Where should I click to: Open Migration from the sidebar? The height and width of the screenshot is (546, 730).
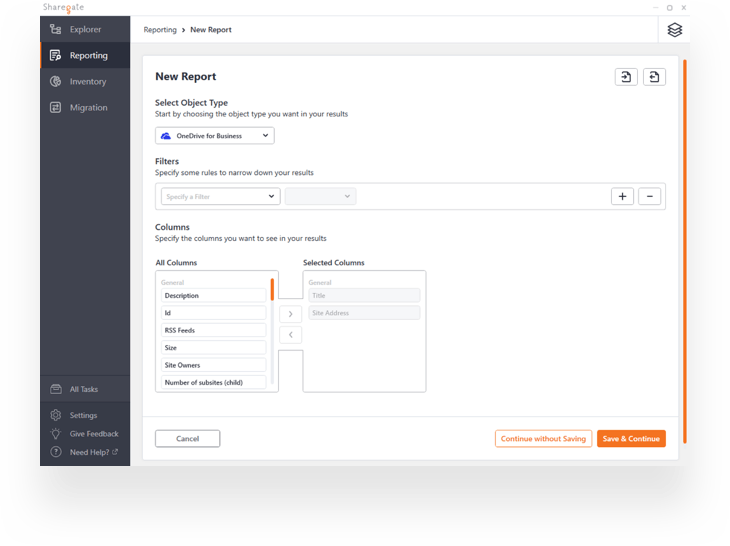[85, 108]
